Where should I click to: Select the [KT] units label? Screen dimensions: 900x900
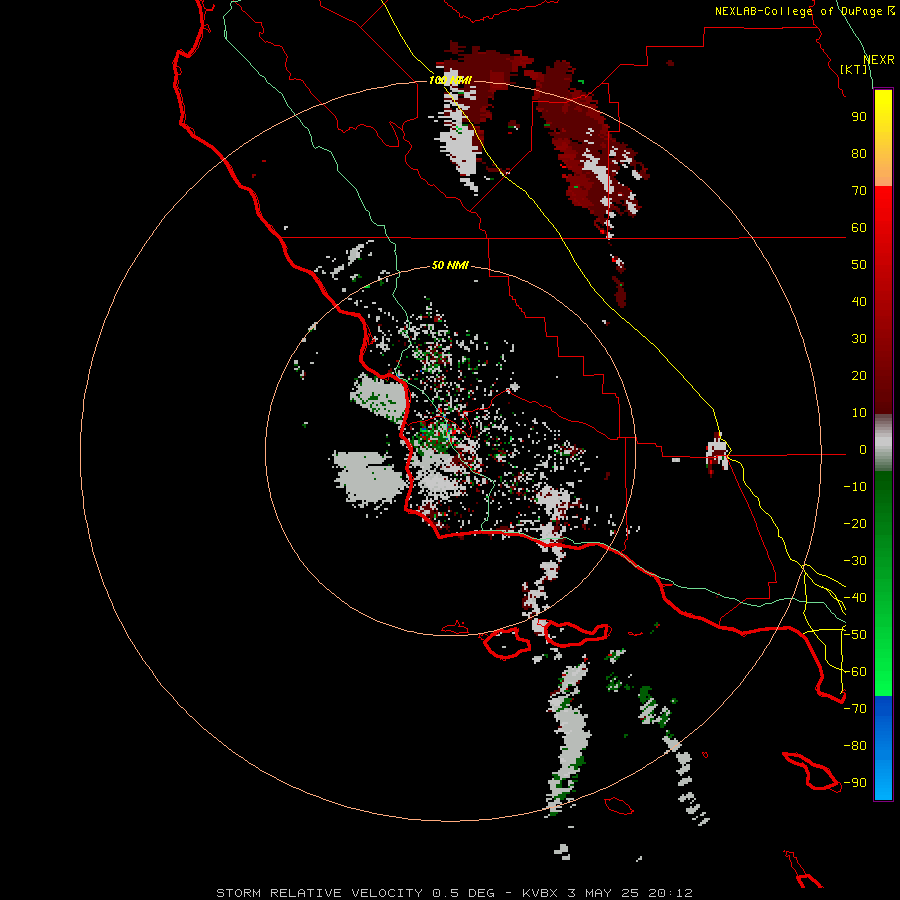[x=854, y=69]
